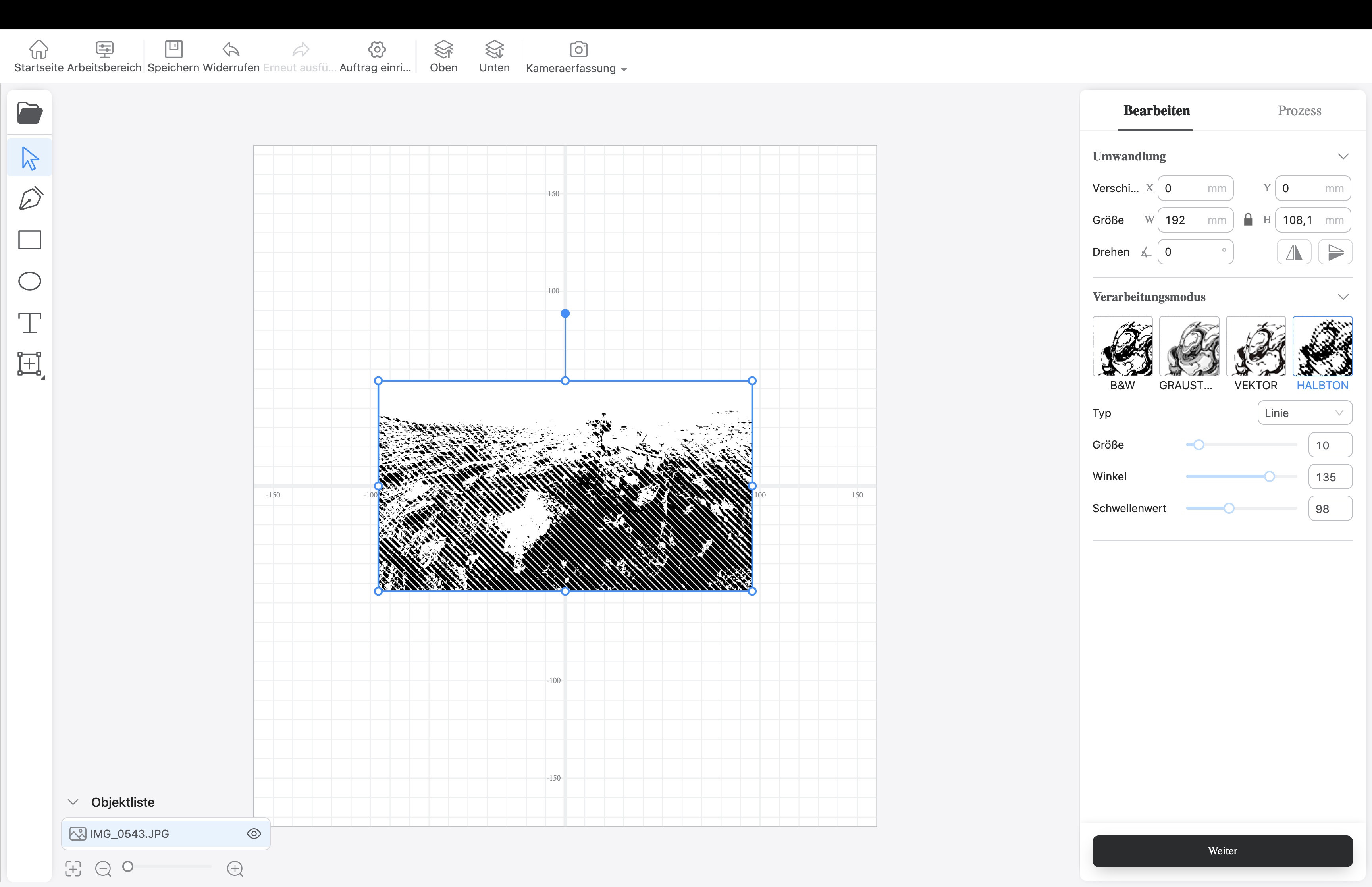The height and width of the screenshot is (887, 1372).
Task: Select the Rectangle shape tool
Action: pyautogui.click(x=30, y=239)
